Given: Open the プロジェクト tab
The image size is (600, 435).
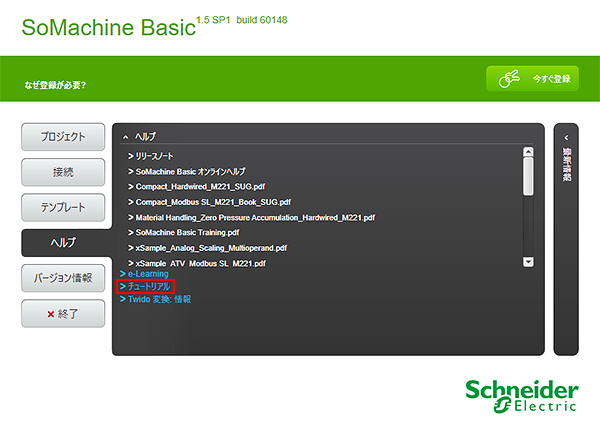Looking at the screenshot, I should tap(63, 137).
